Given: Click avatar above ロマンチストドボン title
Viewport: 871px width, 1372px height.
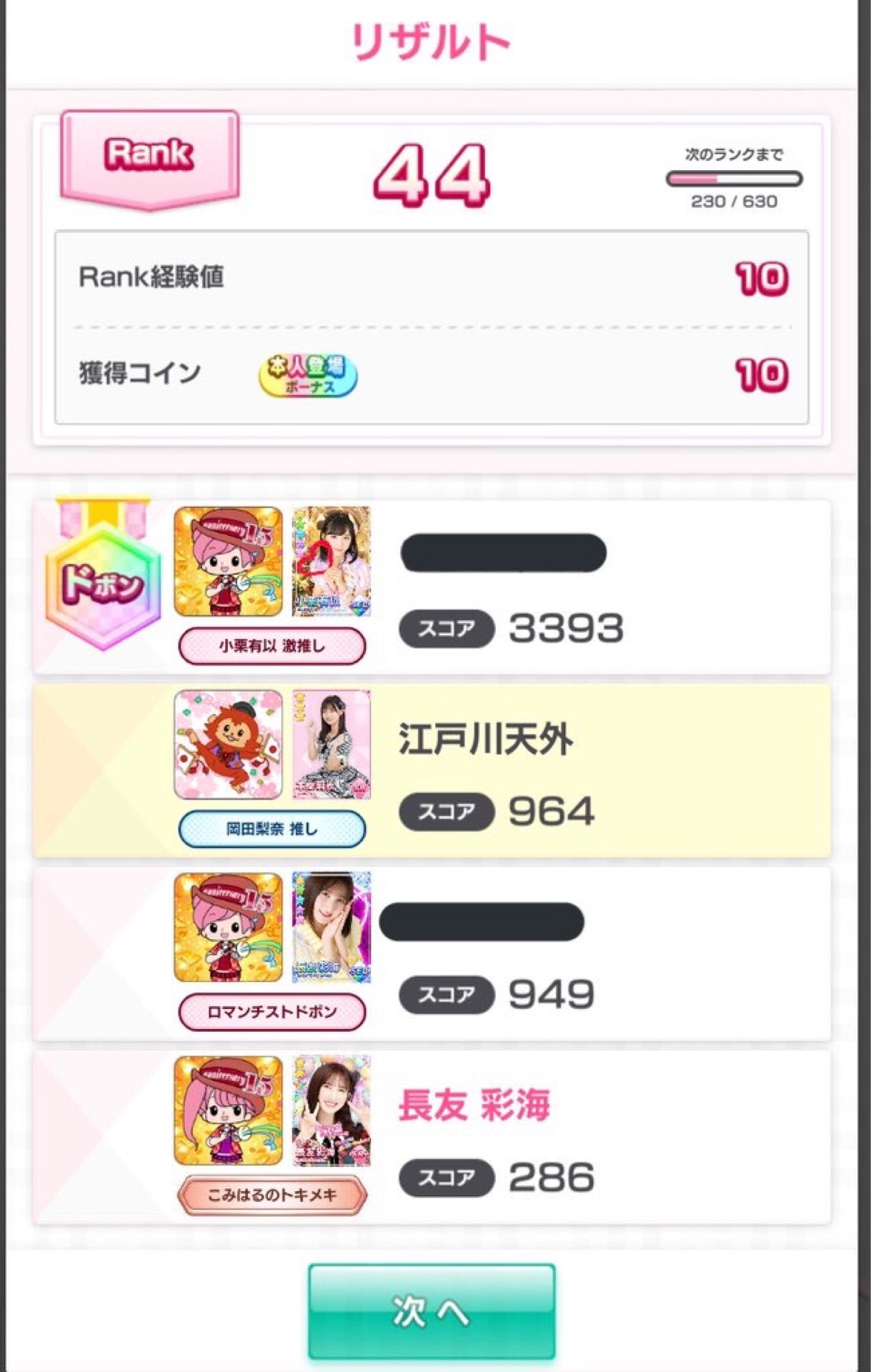Looking at the screenshot, I should (x=229, y=927).
